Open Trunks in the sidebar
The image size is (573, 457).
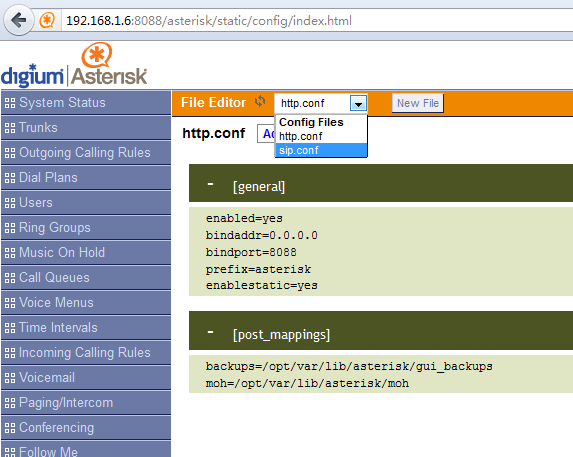86,127
